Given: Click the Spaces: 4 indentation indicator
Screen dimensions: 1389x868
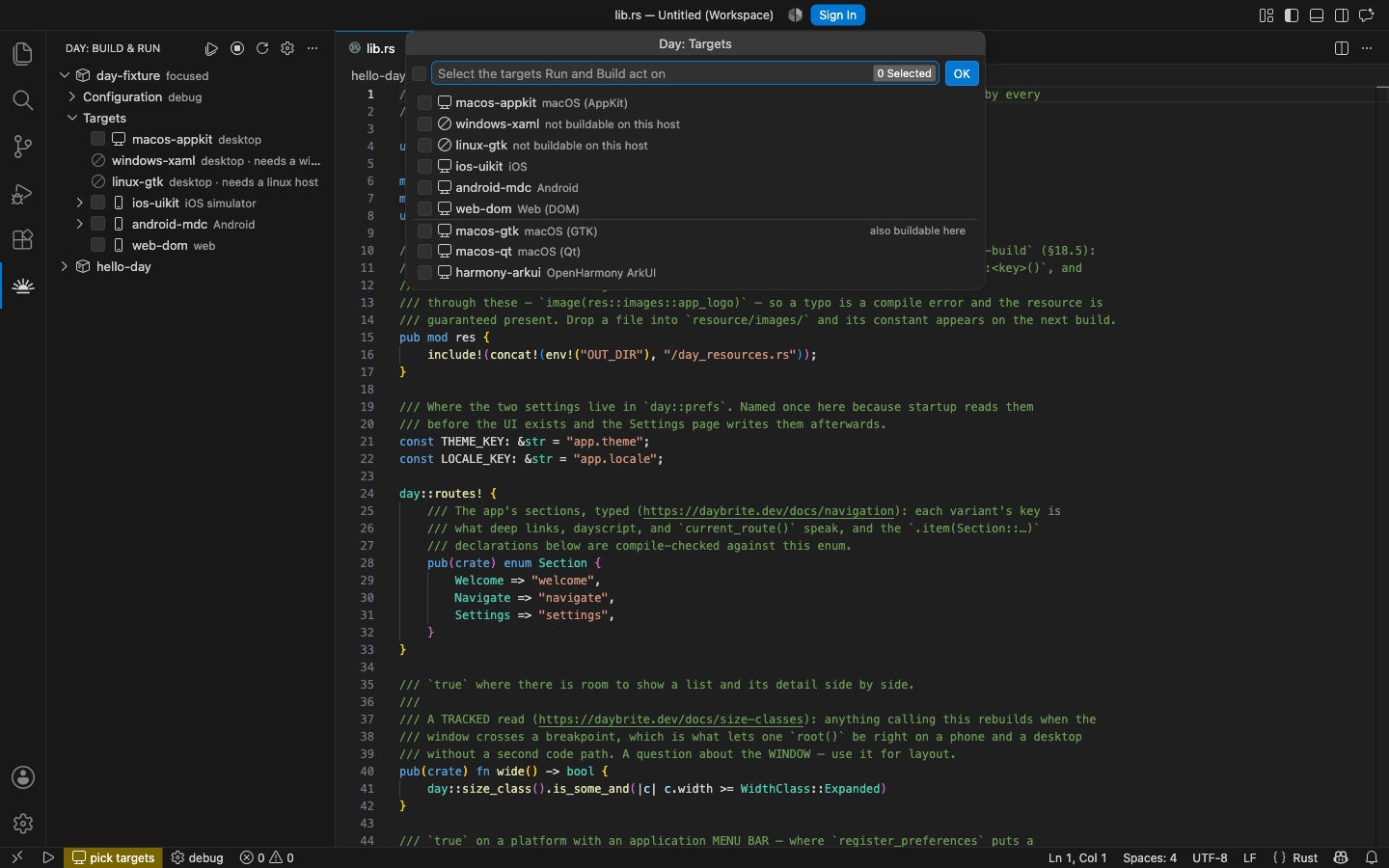Looking at the screenshot, I should click(1150, 857).
